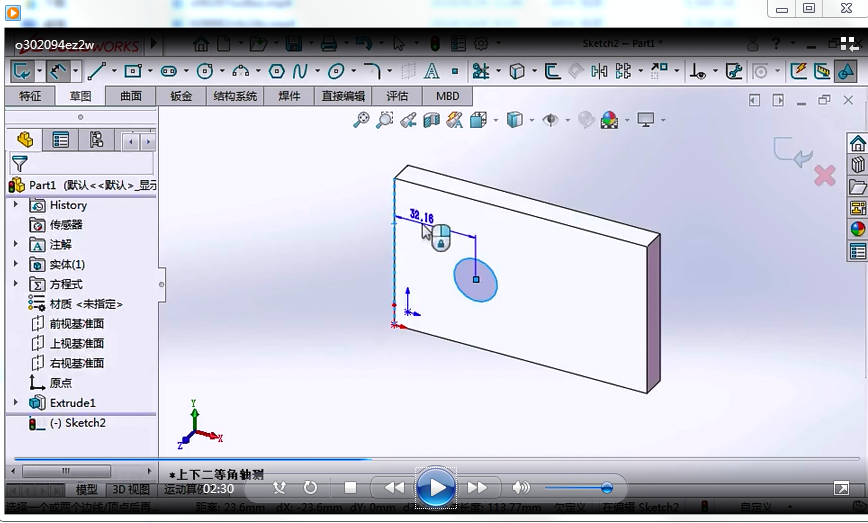Screen dimensions: 868x523
Task: Select the Circle sketch tool
Action: (x=205, y=71)
